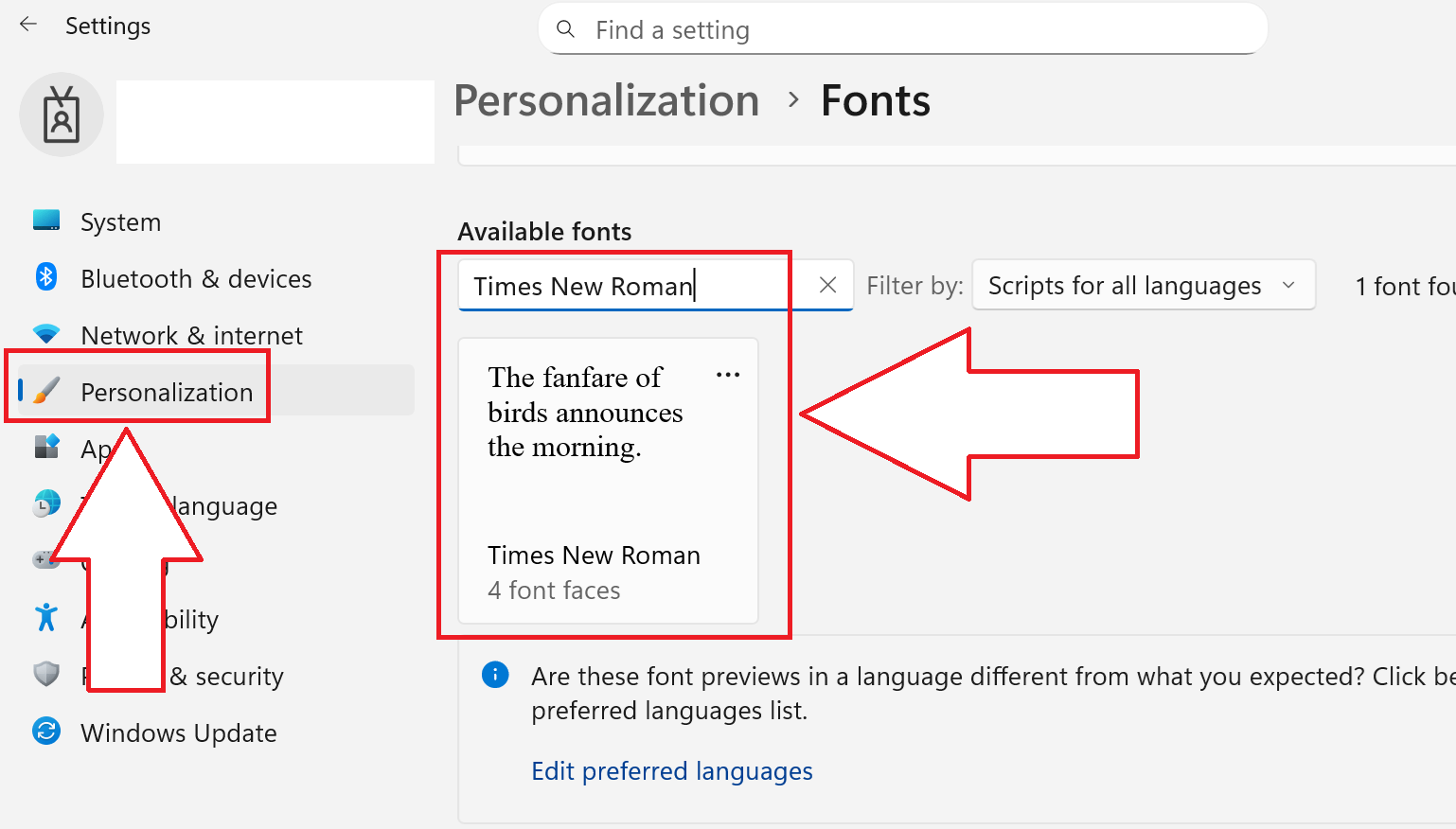
Task: Click the search magnifier icon
Action: point(565,29)
